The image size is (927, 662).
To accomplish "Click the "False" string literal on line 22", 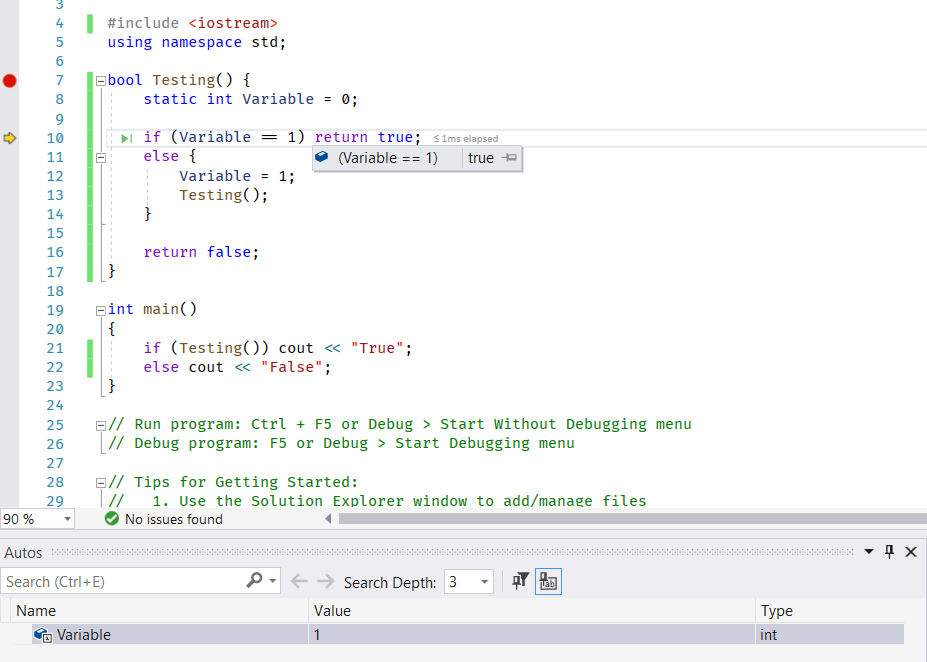I will tap(291, 367).
